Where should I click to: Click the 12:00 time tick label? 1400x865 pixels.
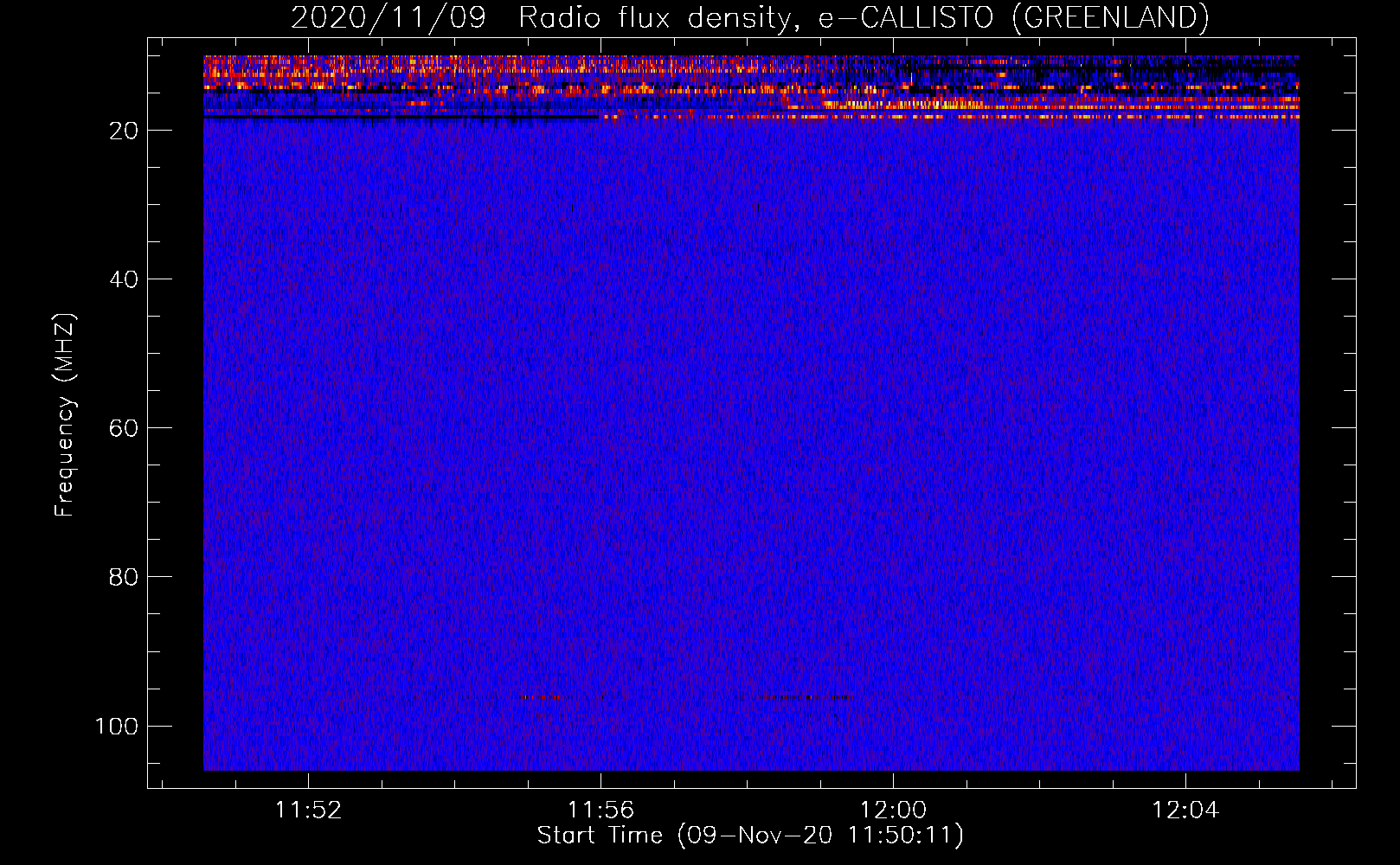(893, 811)
